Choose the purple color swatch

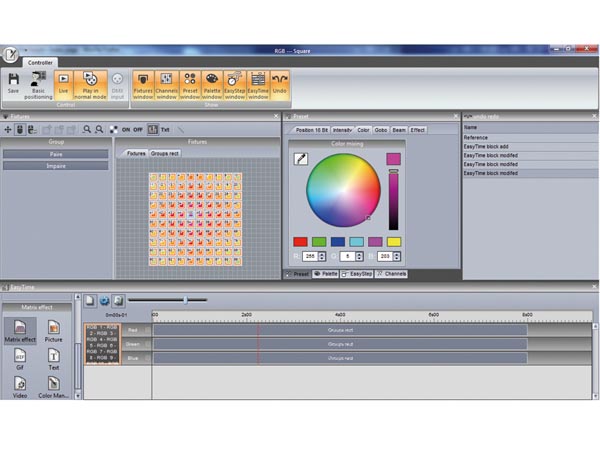[x=375, y=241]
